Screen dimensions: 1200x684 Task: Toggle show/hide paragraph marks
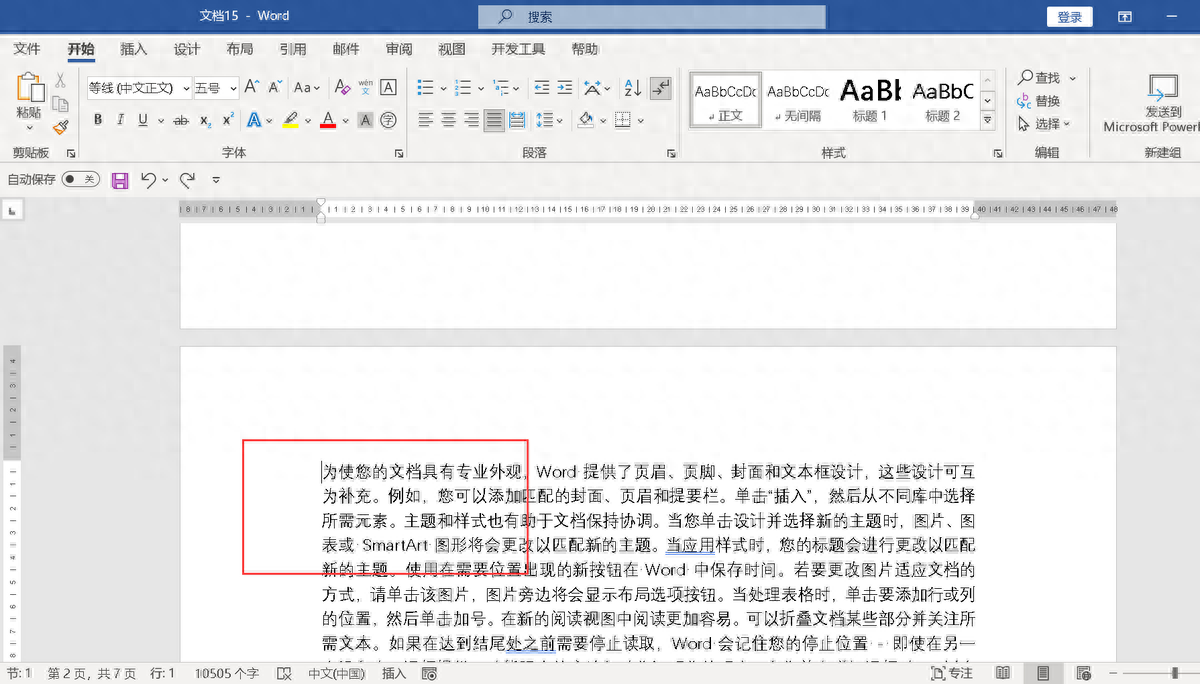tap(660, 88)
